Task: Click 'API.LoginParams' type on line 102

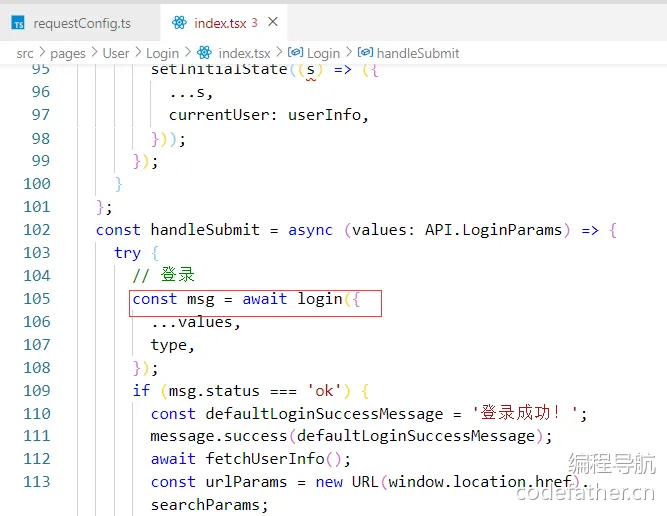Action: click(493, 230)
